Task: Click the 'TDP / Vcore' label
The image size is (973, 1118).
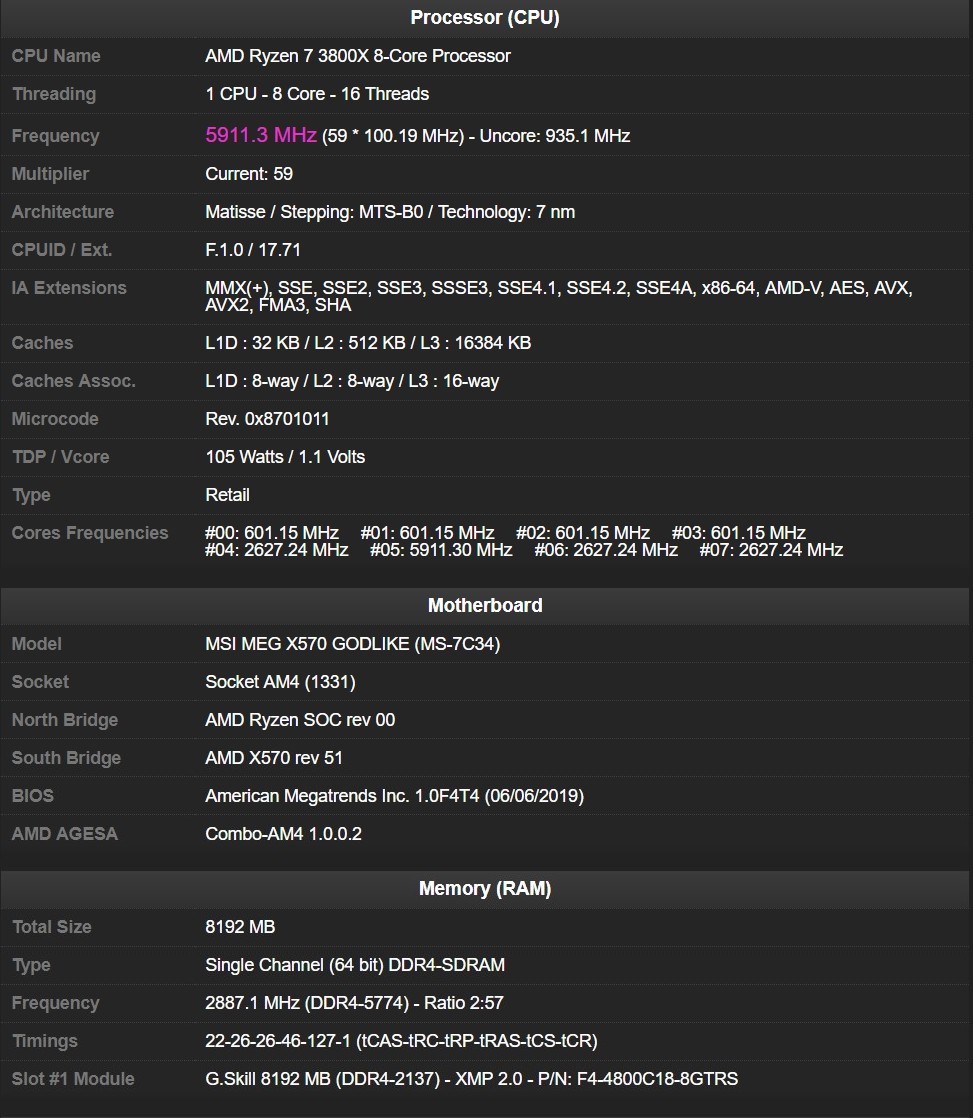Action: coord(61,456)
